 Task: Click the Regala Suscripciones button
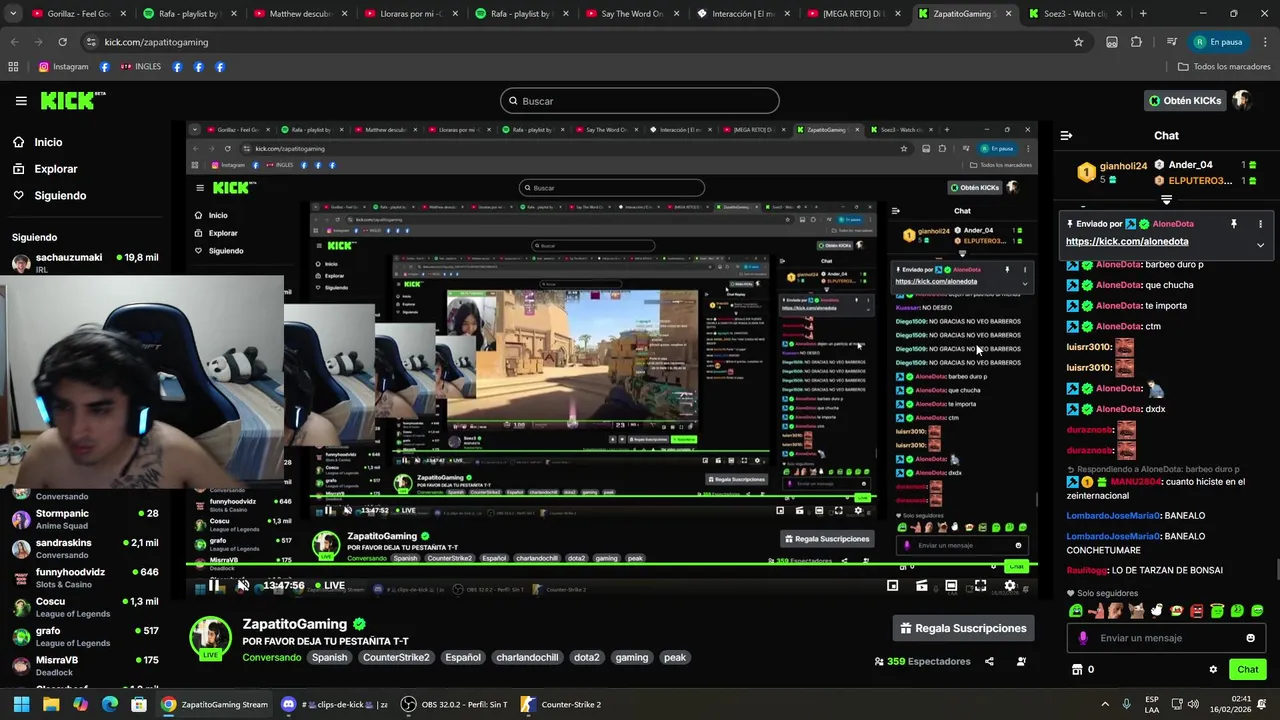tap(963, 628)
